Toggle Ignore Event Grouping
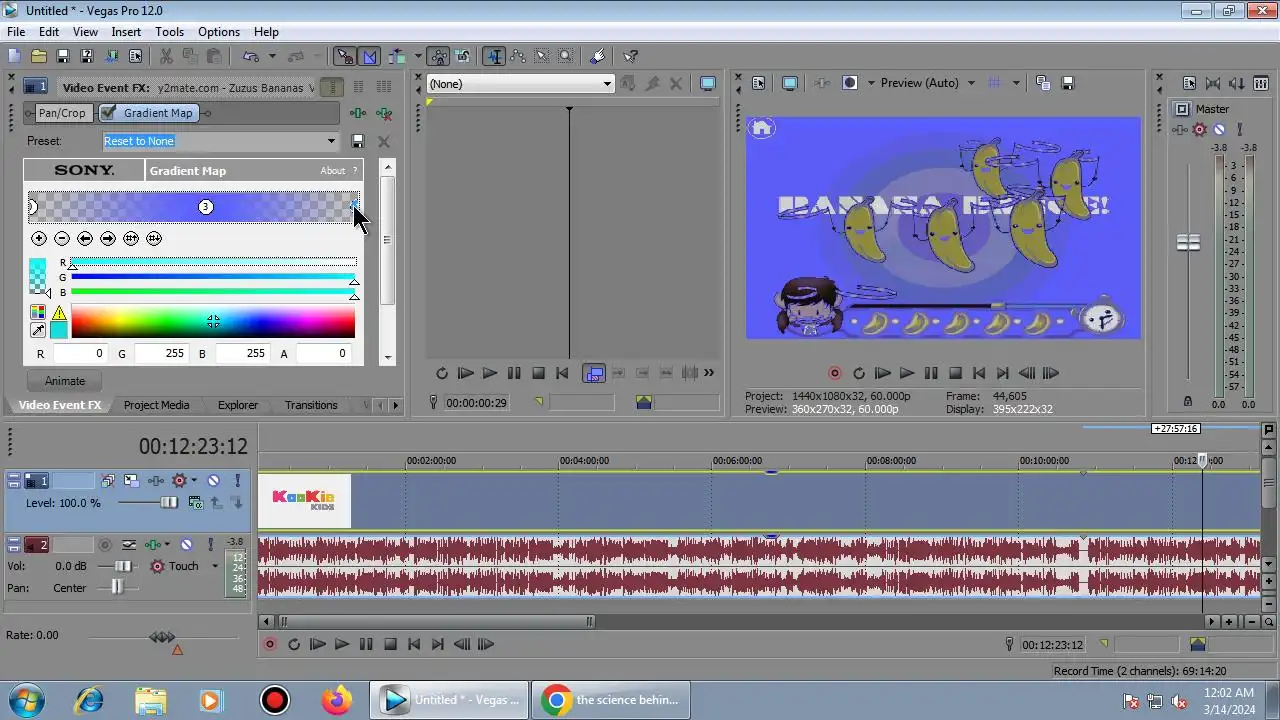 (x=462, y=57)
